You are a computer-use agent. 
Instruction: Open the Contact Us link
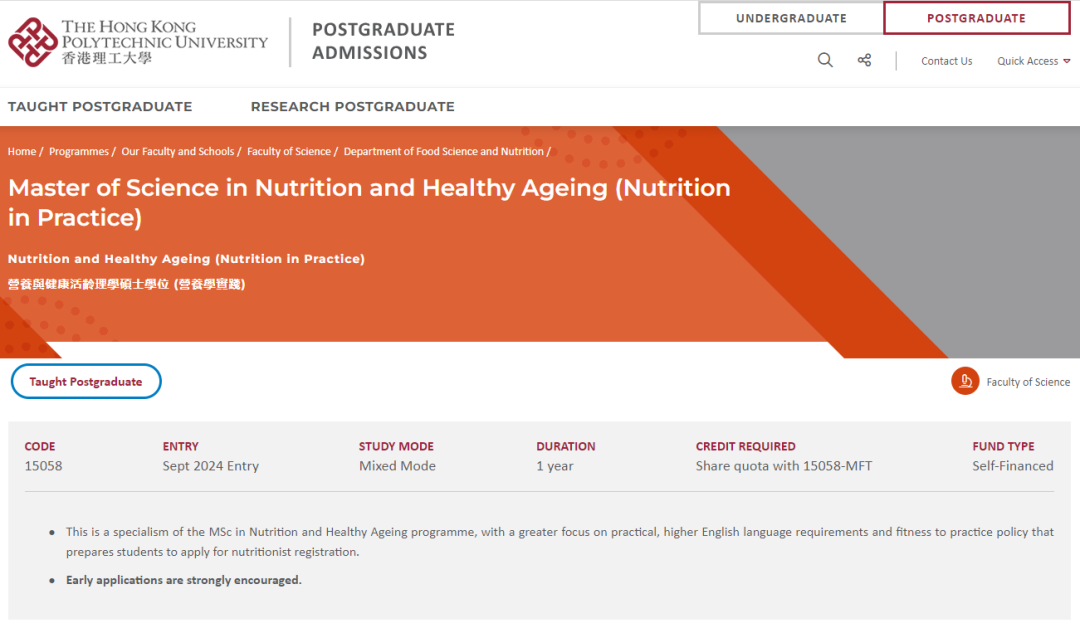[946, 61]
